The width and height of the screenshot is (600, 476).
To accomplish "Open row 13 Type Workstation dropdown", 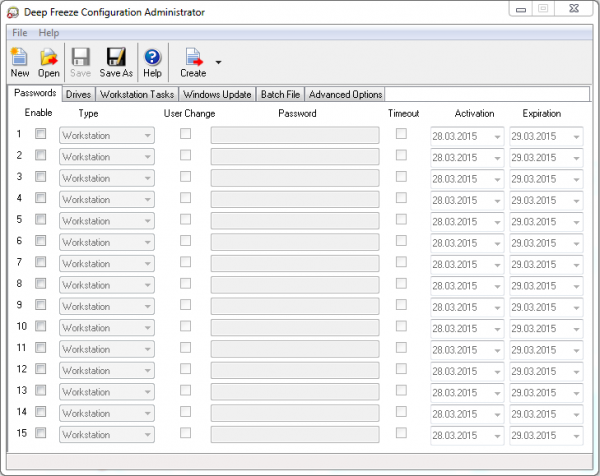I will 107,392.
